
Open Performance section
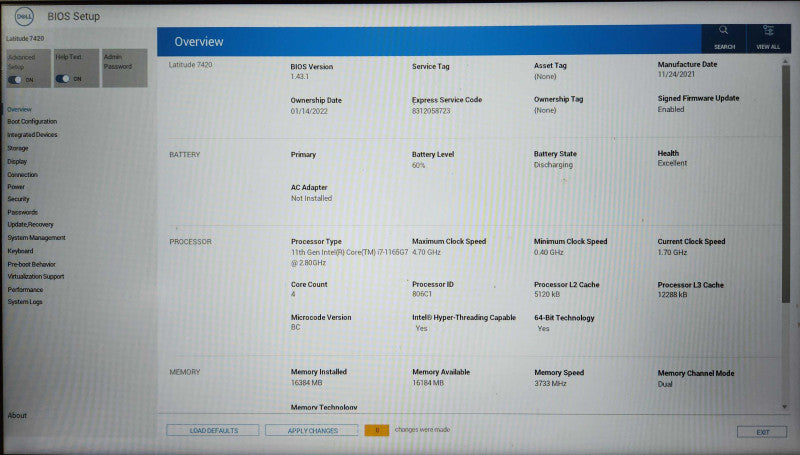click(x=25, y=290)
